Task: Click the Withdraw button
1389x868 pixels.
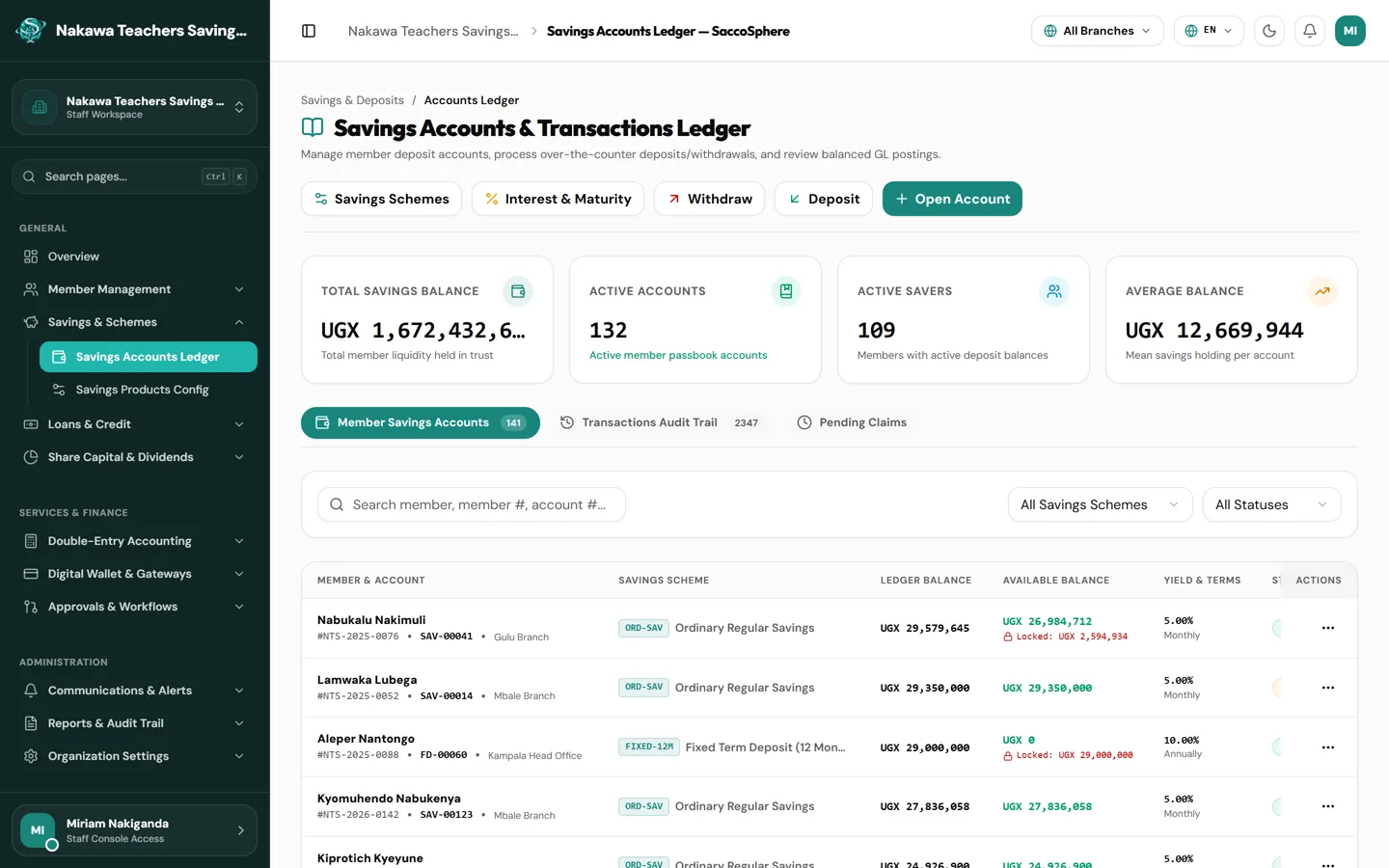Action: pyautogui.click(x=709, y=199)
